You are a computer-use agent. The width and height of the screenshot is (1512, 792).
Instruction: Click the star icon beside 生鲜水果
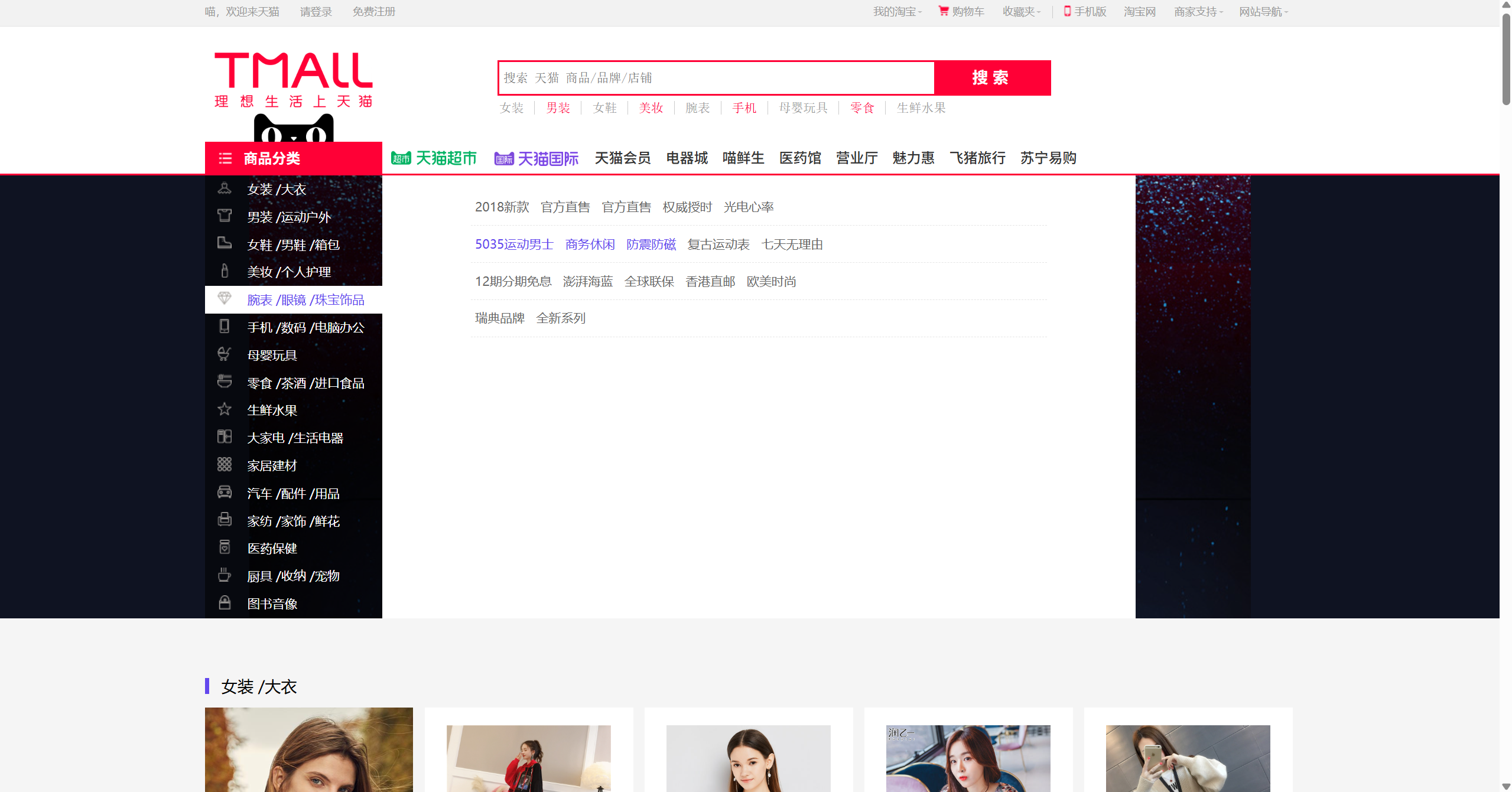click(225, 409)
